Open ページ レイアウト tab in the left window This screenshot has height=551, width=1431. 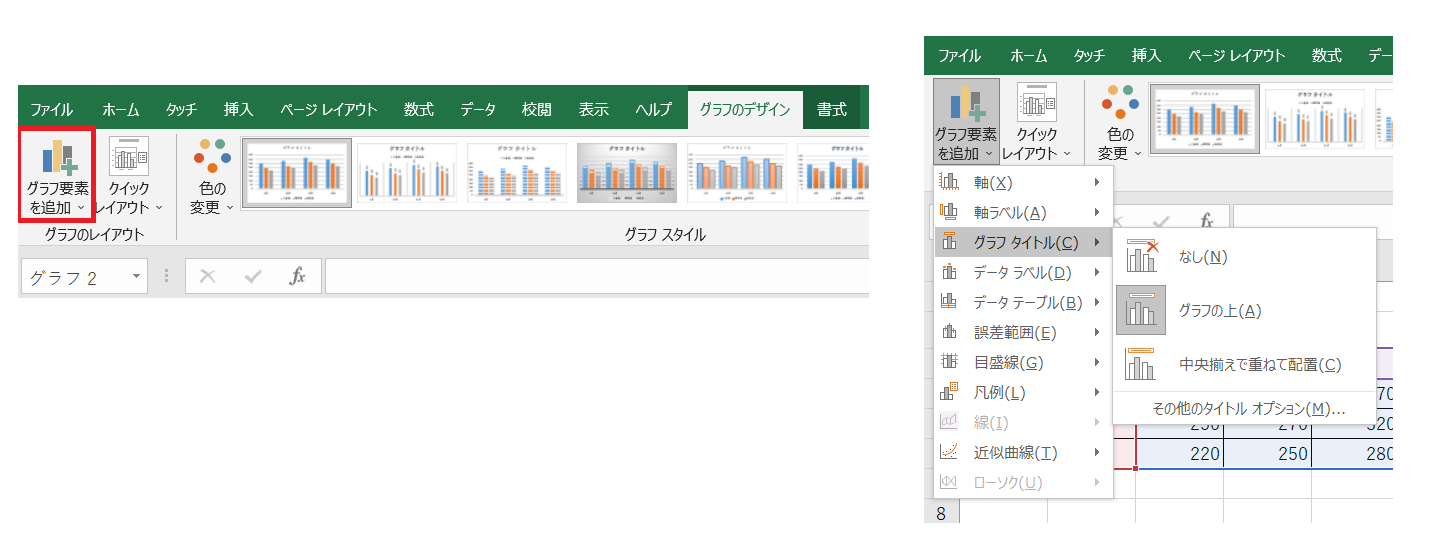pyautogui.click(x=328, y=110)
